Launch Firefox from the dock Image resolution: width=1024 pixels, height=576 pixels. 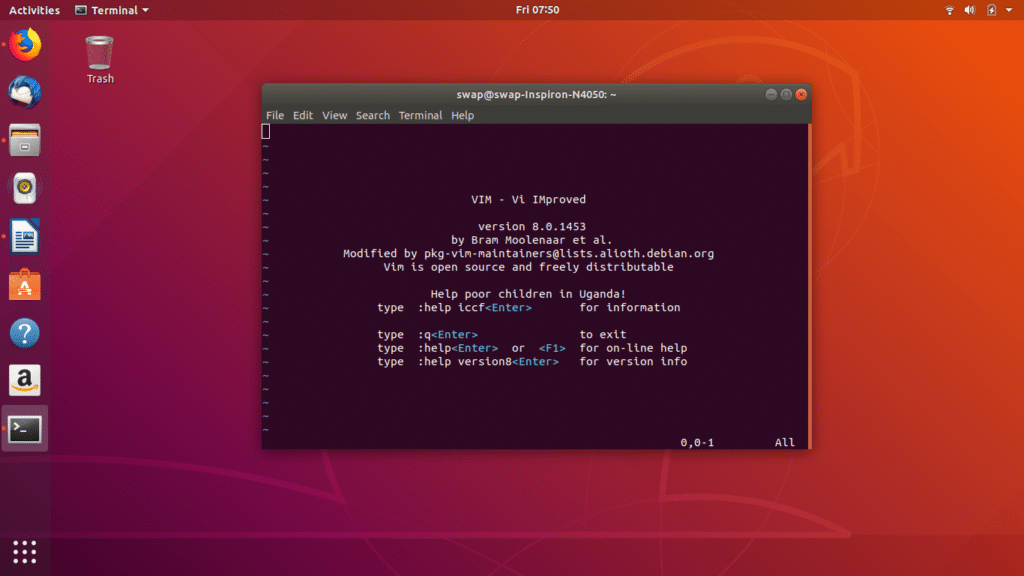(x=24, y=45)
